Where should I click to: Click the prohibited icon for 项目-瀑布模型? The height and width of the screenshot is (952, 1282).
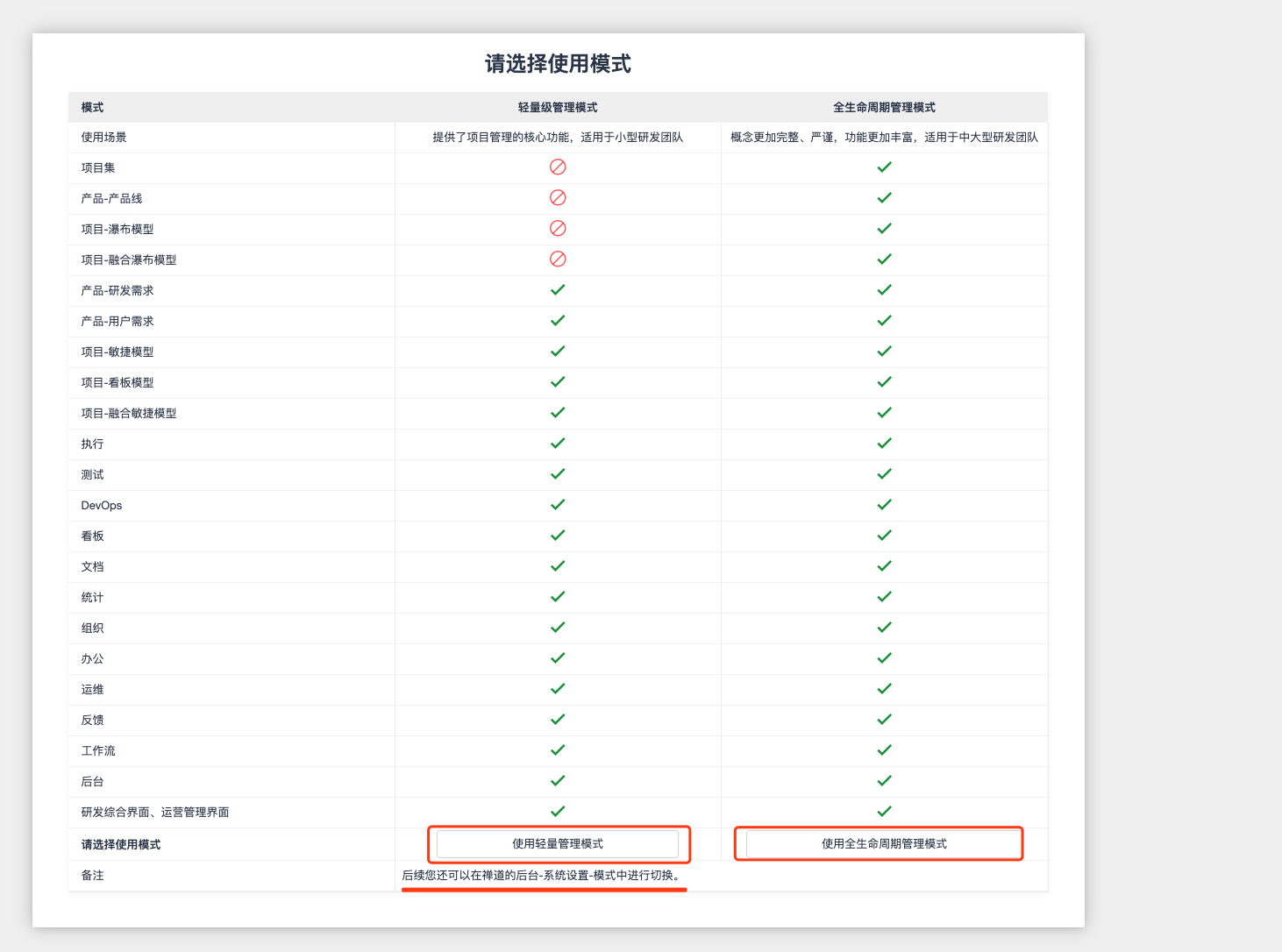558,228
